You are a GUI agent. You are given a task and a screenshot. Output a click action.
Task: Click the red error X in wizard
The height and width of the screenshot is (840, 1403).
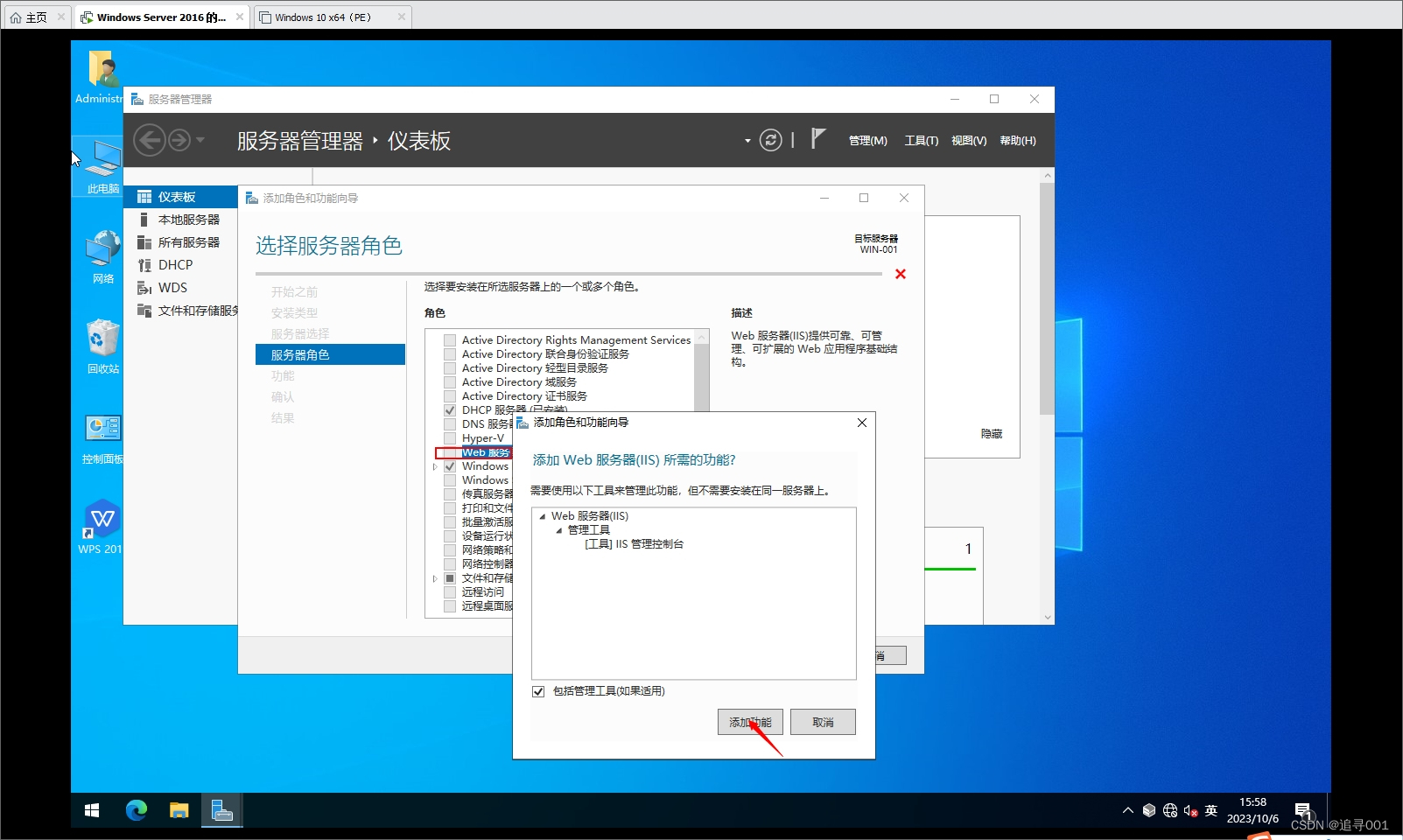[x=901, y=274]
